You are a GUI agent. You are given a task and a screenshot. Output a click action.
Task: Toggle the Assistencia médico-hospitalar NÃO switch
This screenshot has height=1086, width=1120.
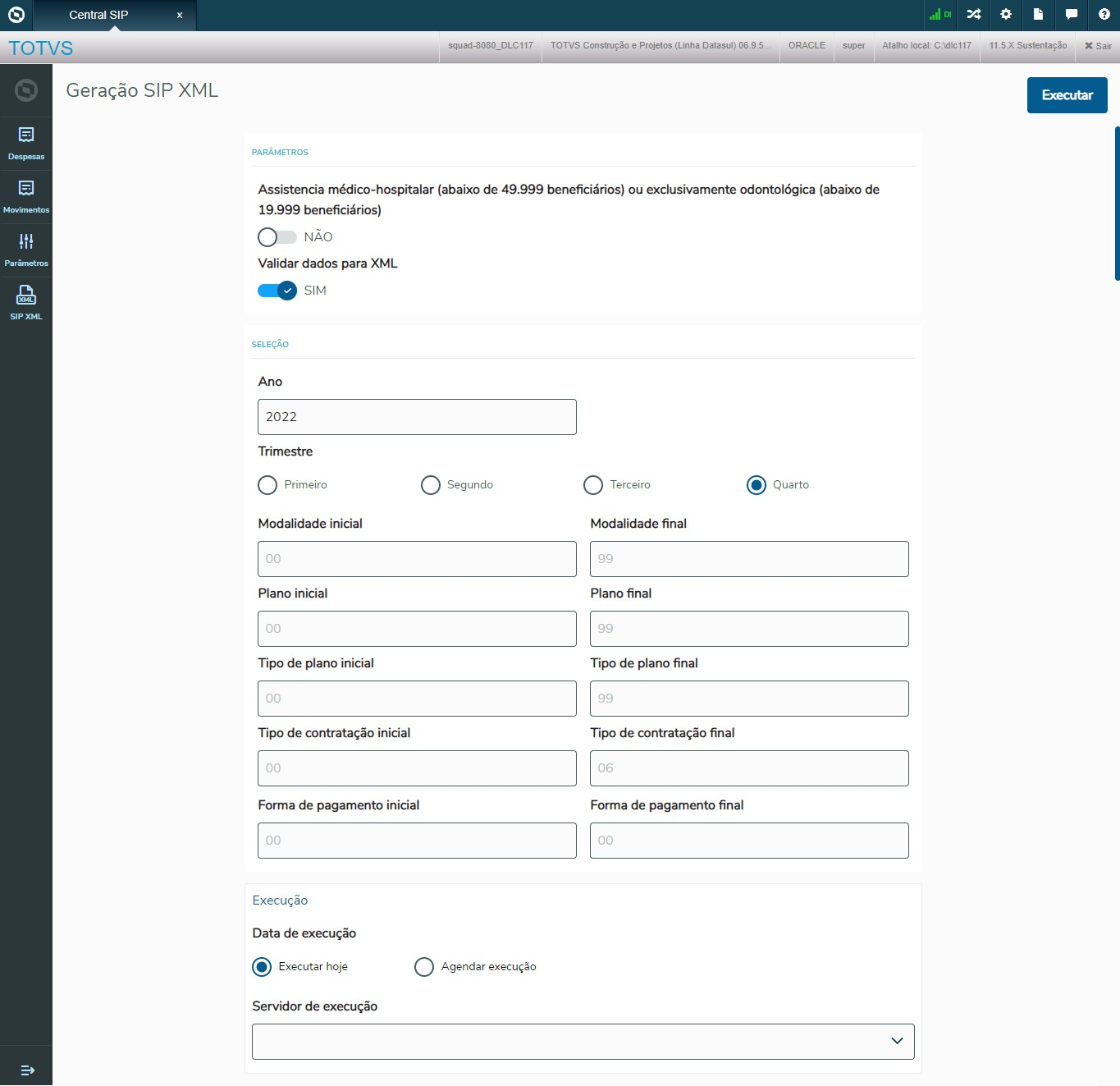tap(277, 237)
